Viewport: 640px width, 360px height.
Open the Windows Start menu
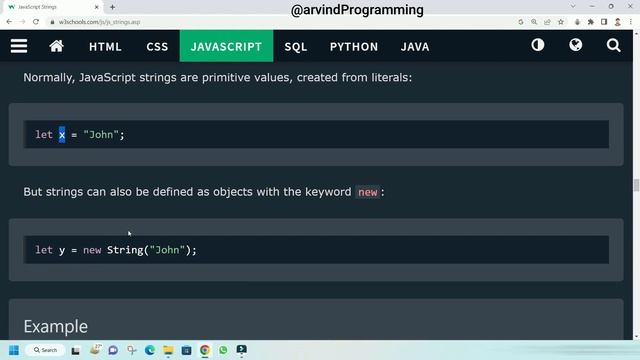tap(14, 350)
